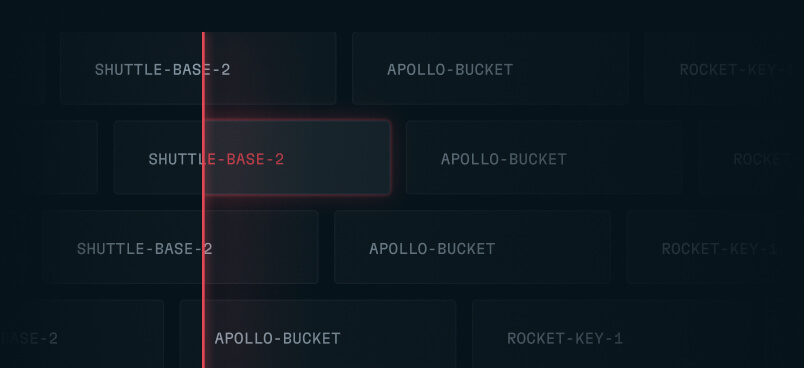Click the red-colored E-BASE-2 text
This screenshot has width=804, height=368.
click(245, 159)
